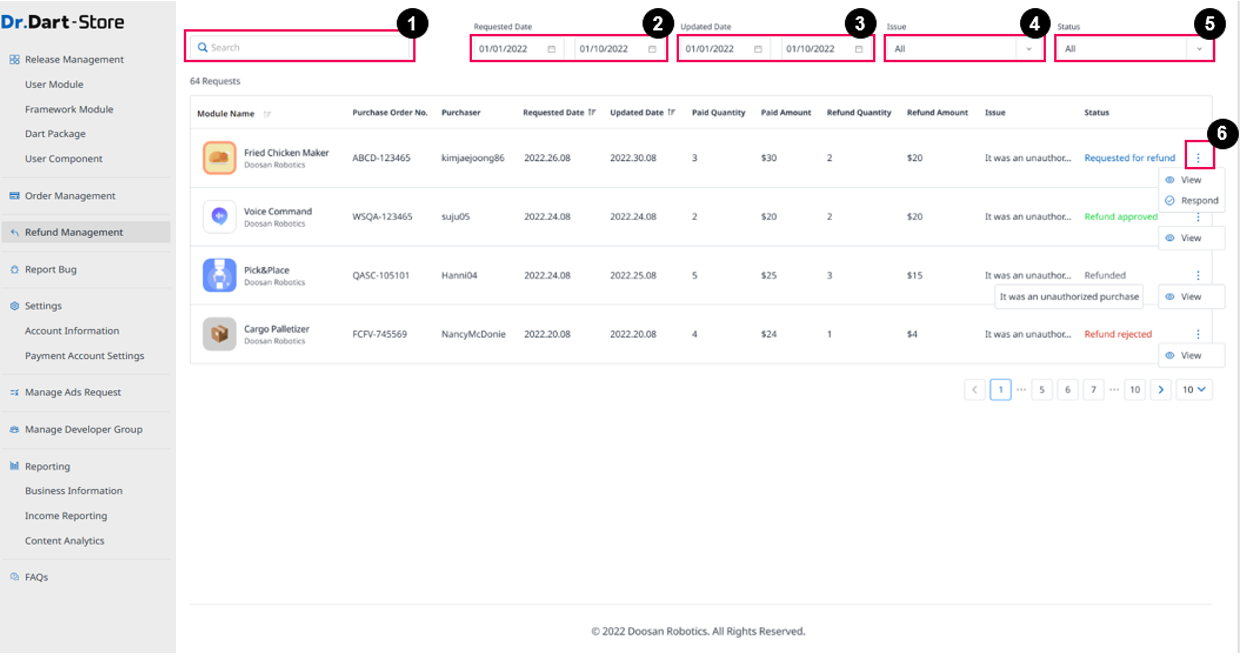Click the Voice Command module icon
Viewport: 1240px width, 656px height.
[x=219, y=216]
